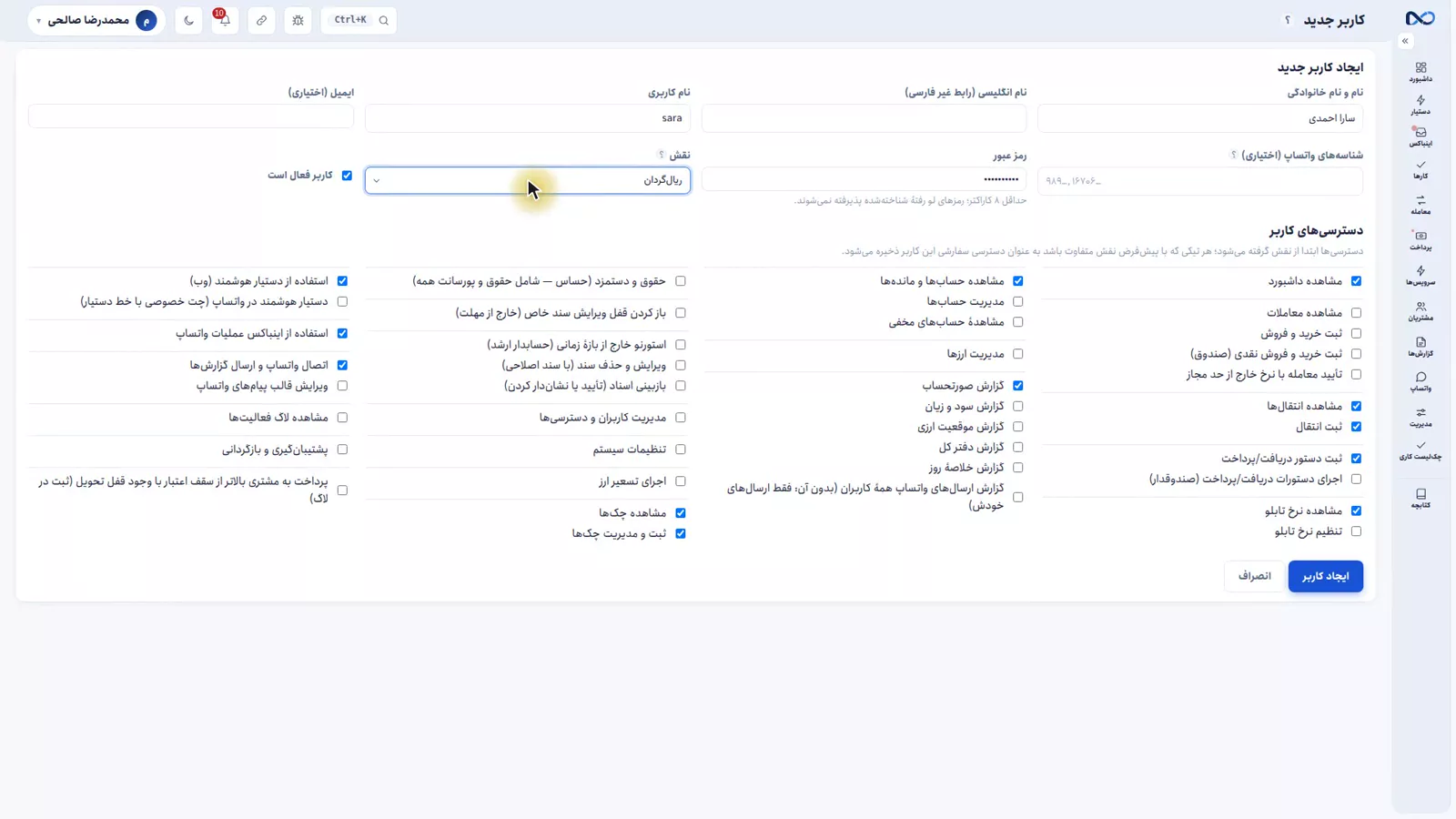
Task: Enable the مشاهده لاگ فعالیت‌ها checkbox
Action: (342, 418)
